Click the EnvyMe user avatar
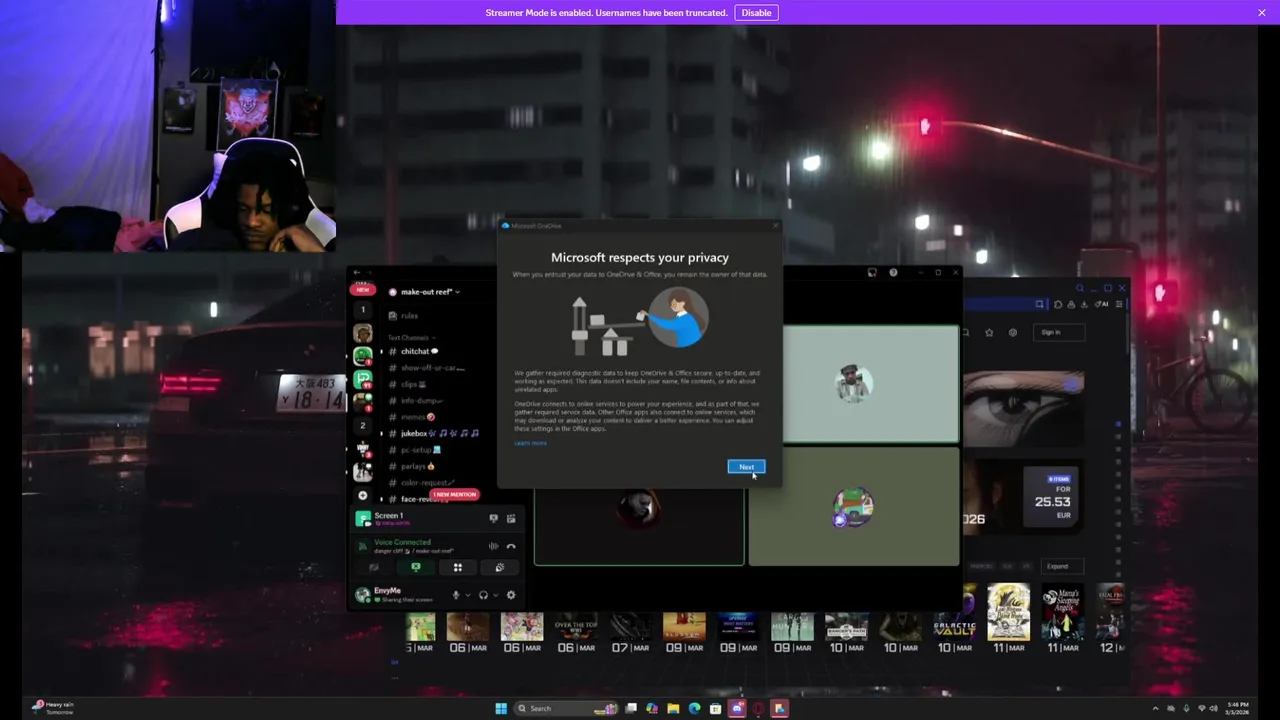The image size is (1280, 720). point(362,595)
